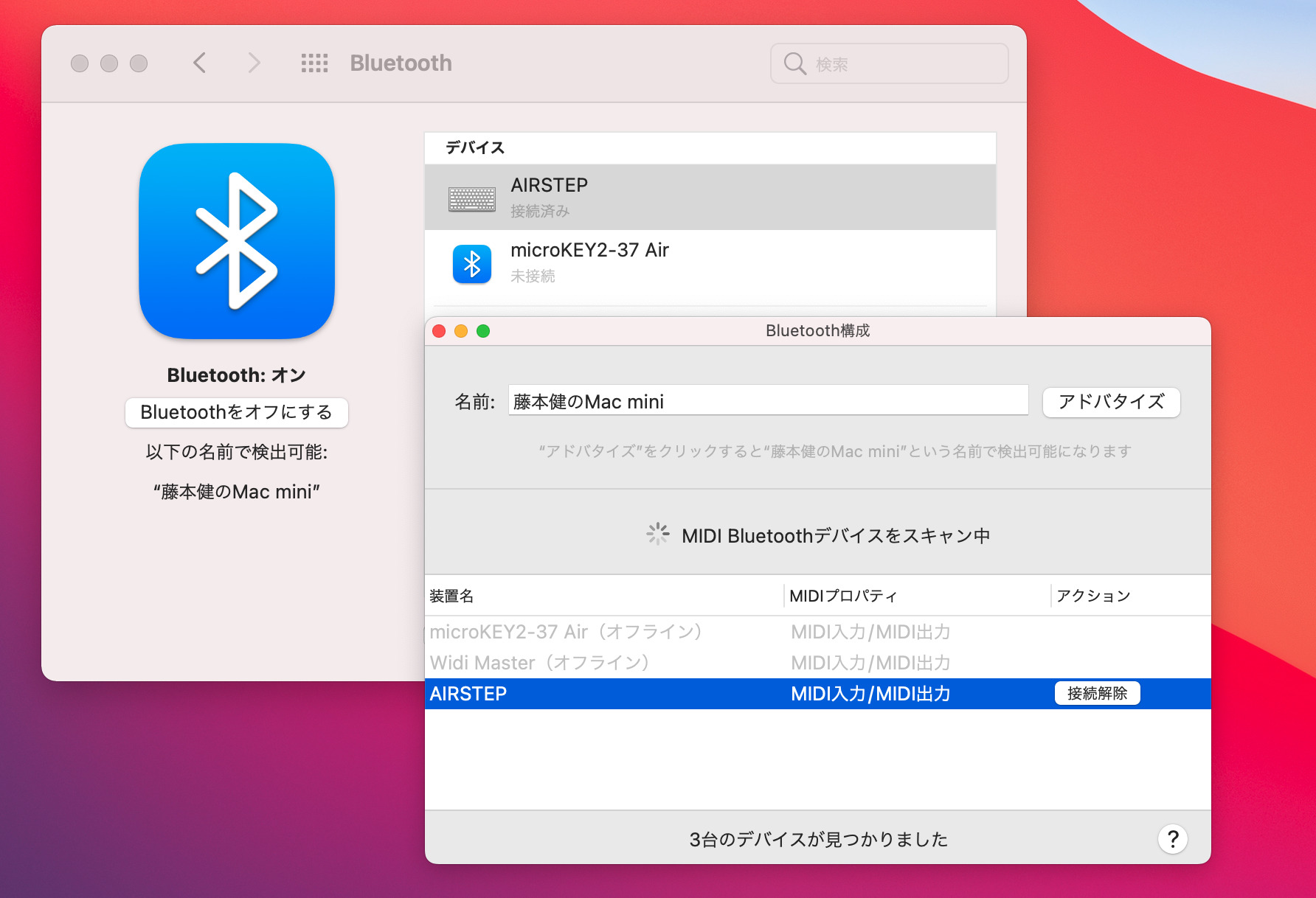Select microKEY2-37 Air in the device list
This screenshot has height=898, width=1316.
pos(710,262)
